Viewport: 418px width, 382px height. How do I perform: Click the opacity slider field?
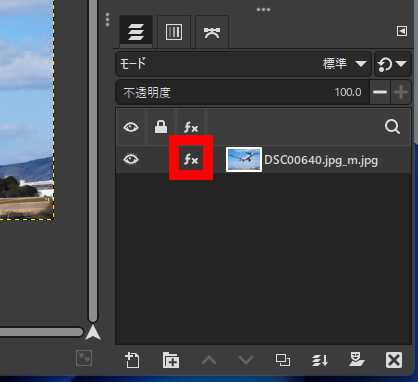click(x=243, y=92)
